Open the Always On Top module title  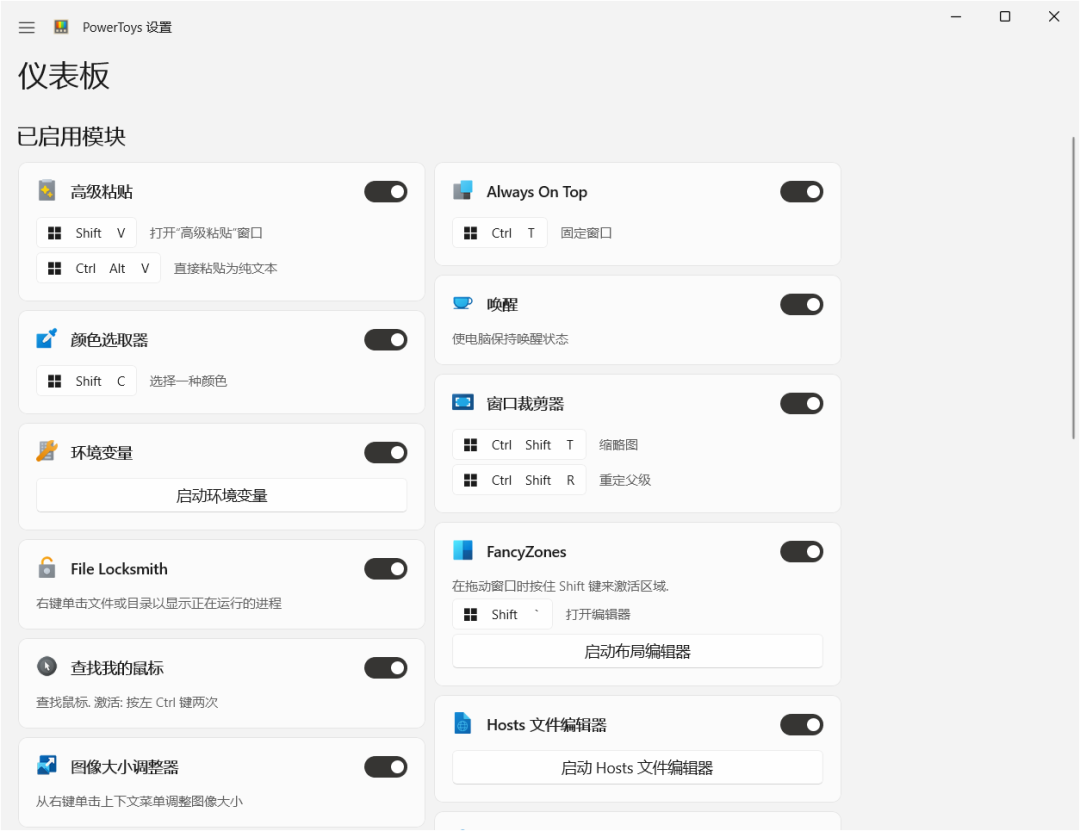pos(537,192)
